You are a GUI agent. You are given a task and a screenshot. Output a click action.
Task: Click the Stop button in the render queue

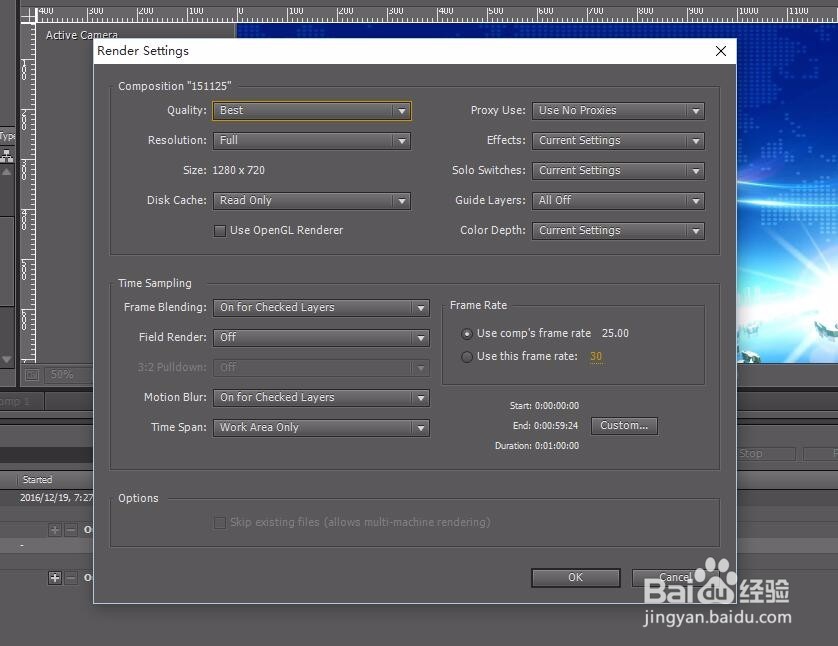tap(766, 454)
